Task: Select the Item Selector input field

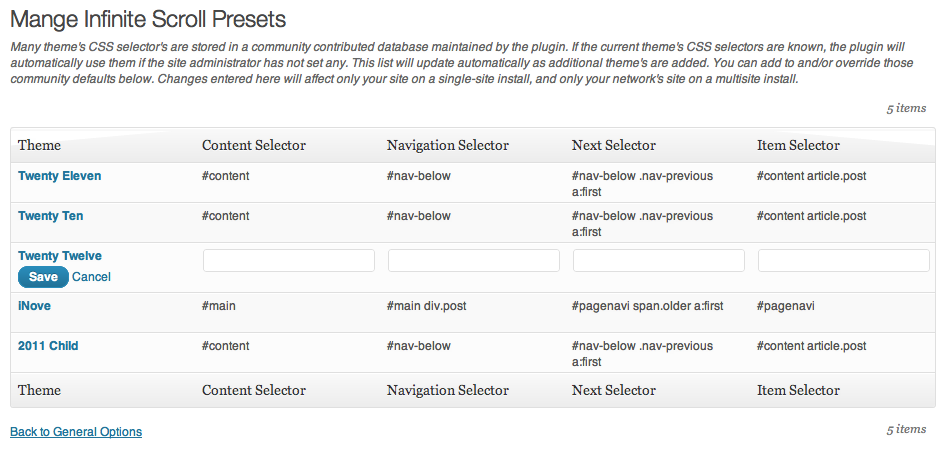Action: point(844,261)
